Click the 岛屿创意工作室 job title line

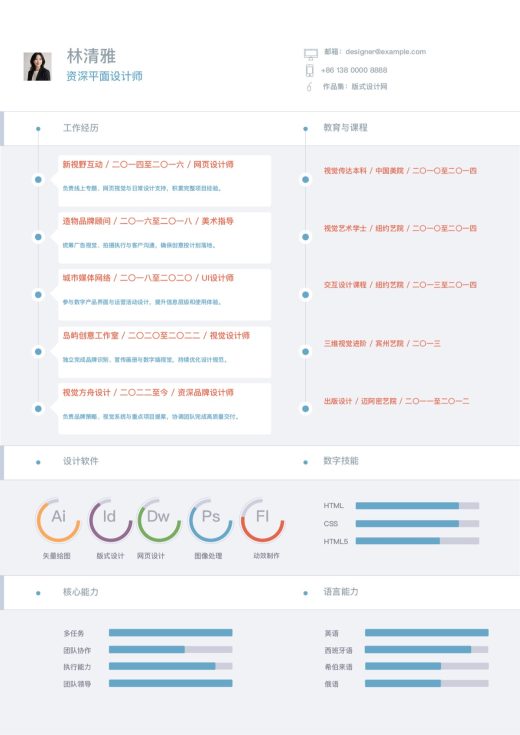(x=156, y=336)
